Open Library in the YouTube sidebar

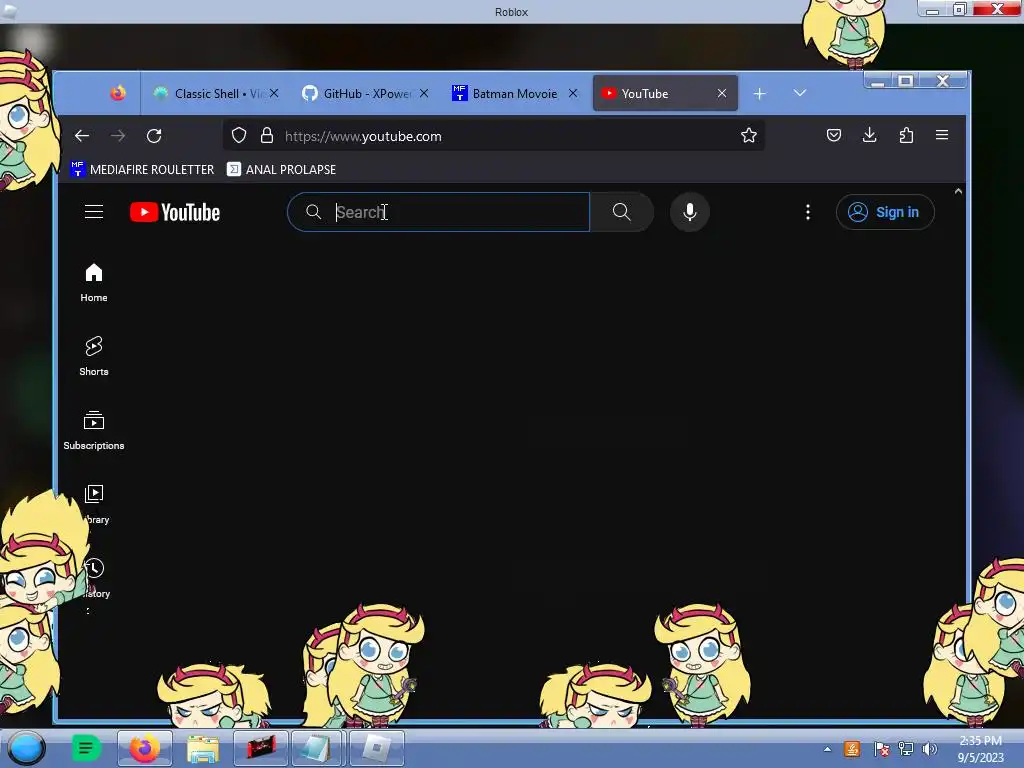pos(96,504)
